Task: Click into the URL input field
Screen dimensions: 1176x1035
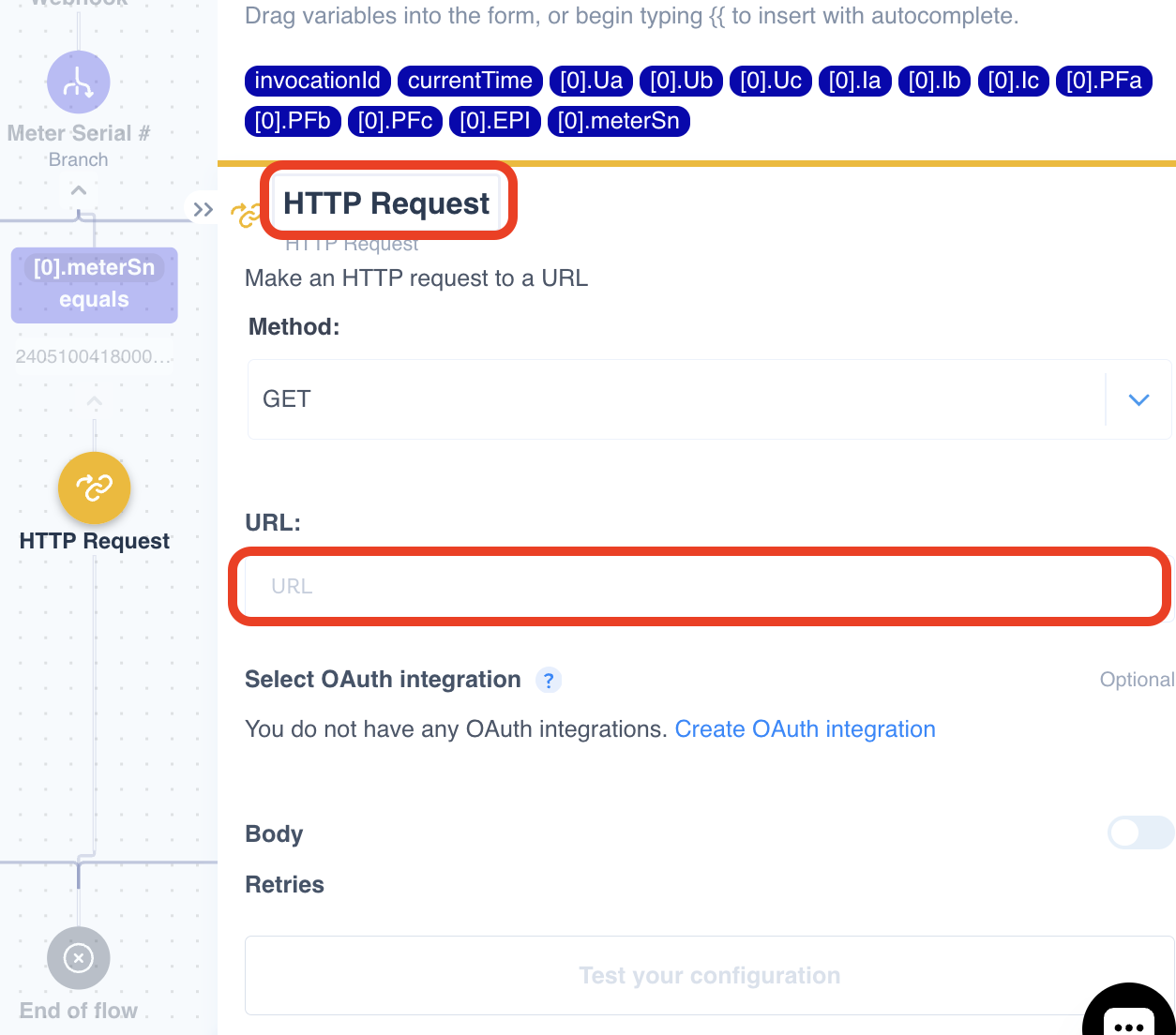Action: point(700,587)
